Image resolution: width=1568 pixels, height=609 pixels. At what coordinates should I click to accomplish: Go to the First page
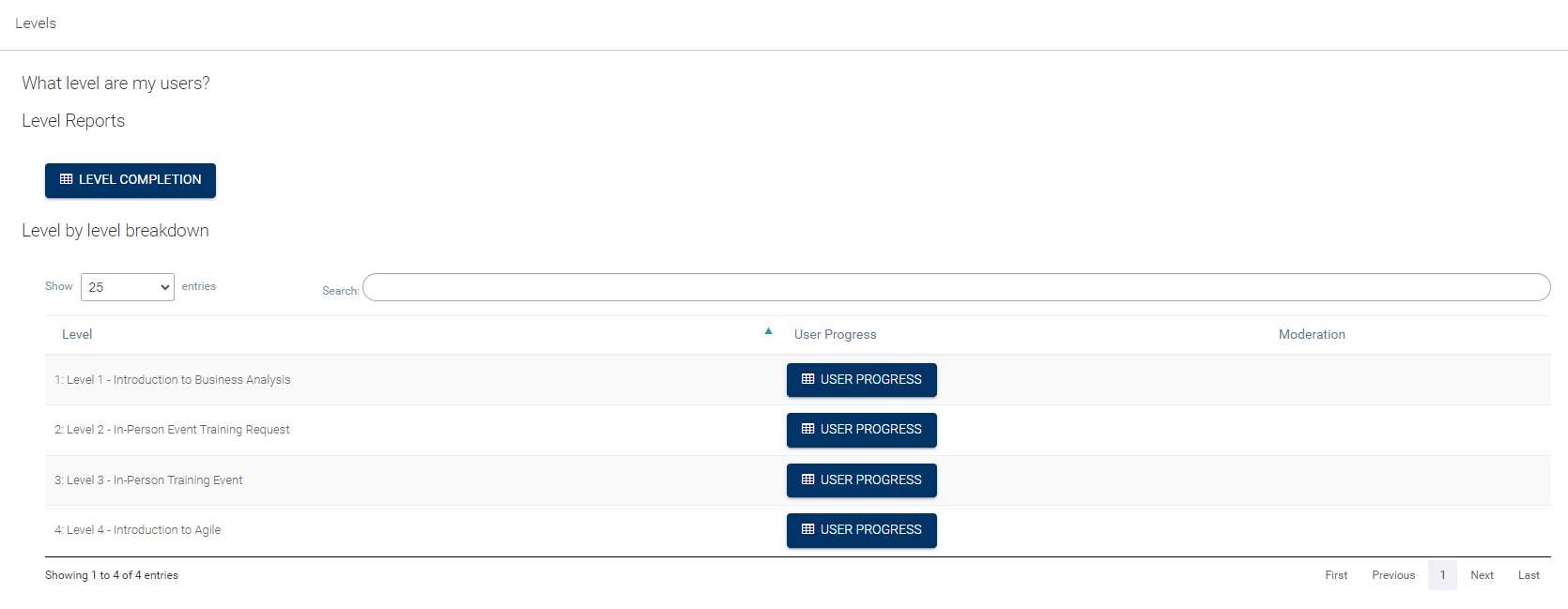[x=1336, y=575]
